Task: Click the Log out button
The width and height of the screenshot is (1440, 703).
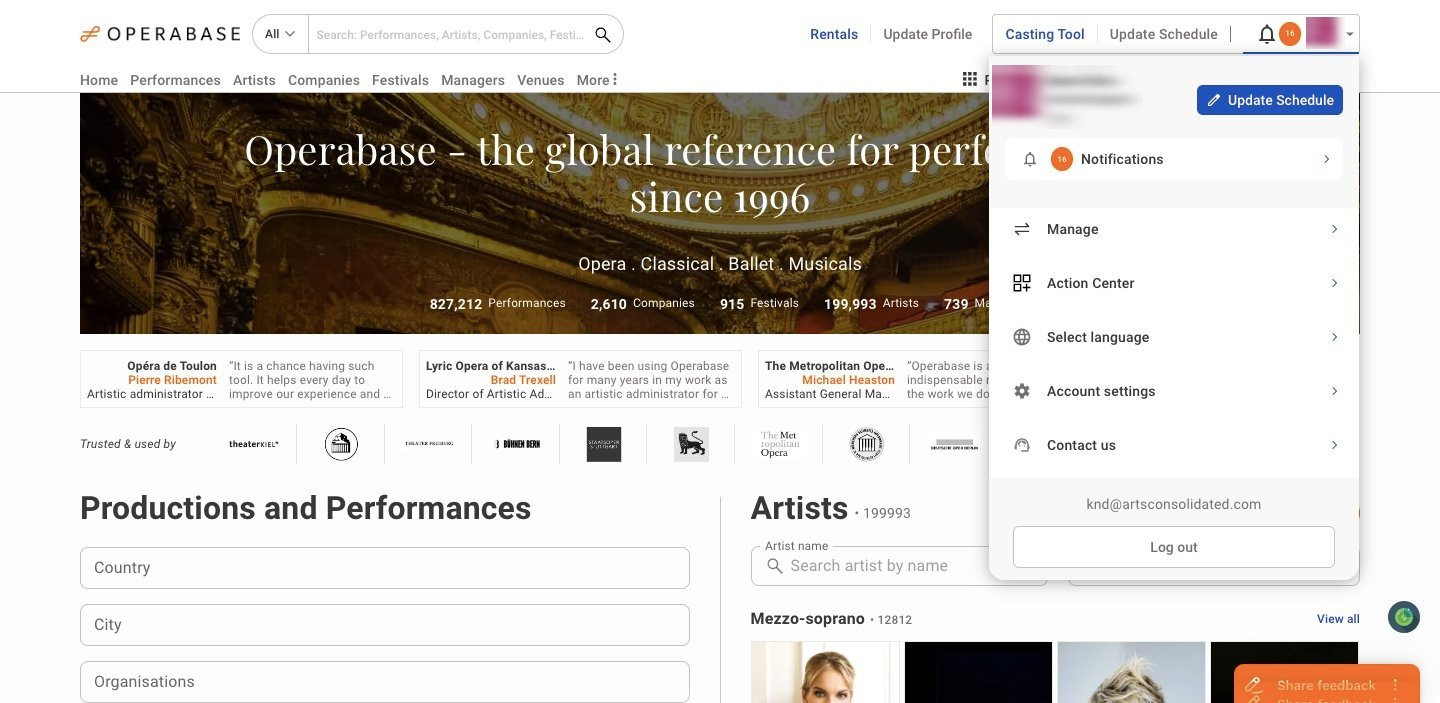Action: [1174, 547]
